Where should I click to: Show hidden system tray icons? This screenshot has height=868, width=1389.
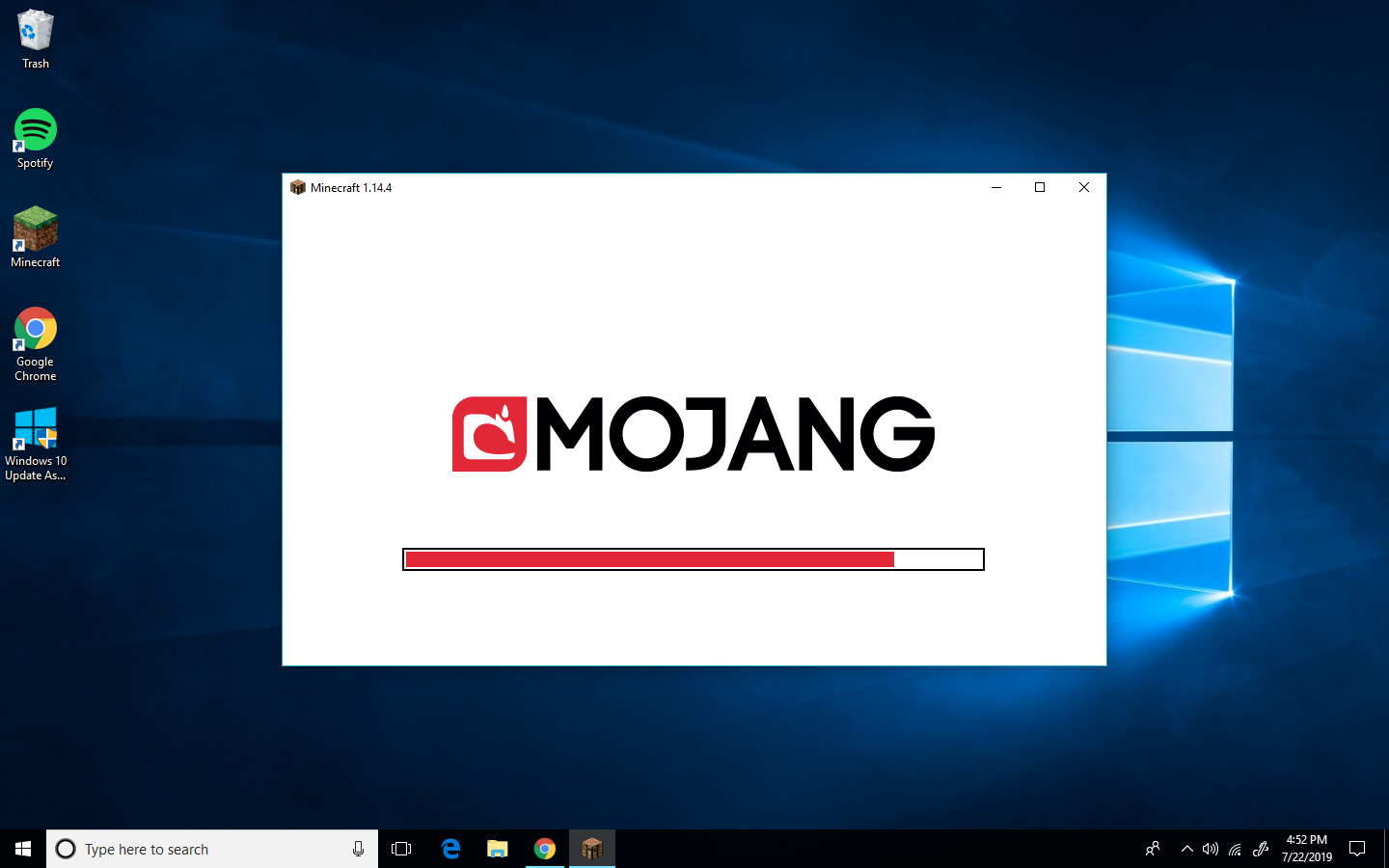click(x=1187, y=849)
